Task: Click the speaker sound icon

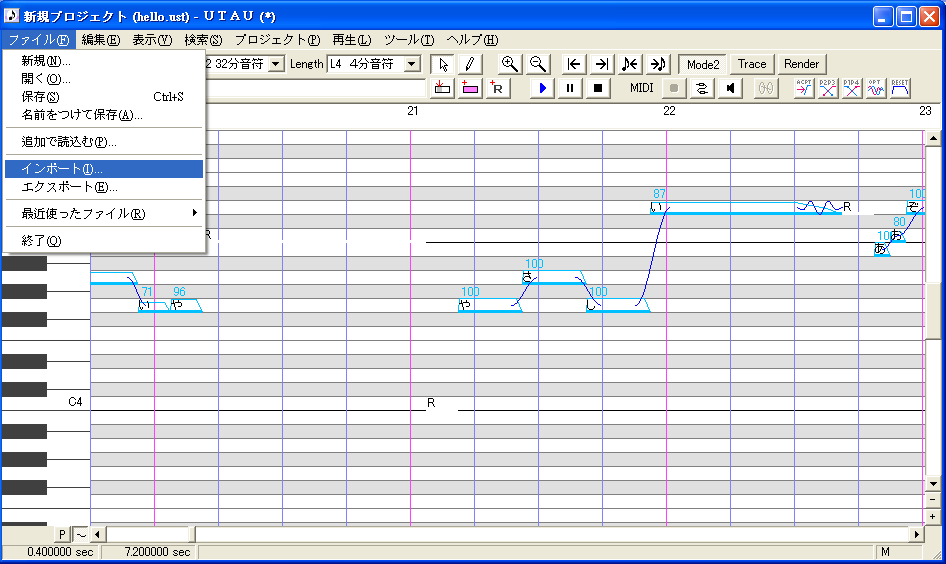Action: pyautogui.click(x=730, y=88)
